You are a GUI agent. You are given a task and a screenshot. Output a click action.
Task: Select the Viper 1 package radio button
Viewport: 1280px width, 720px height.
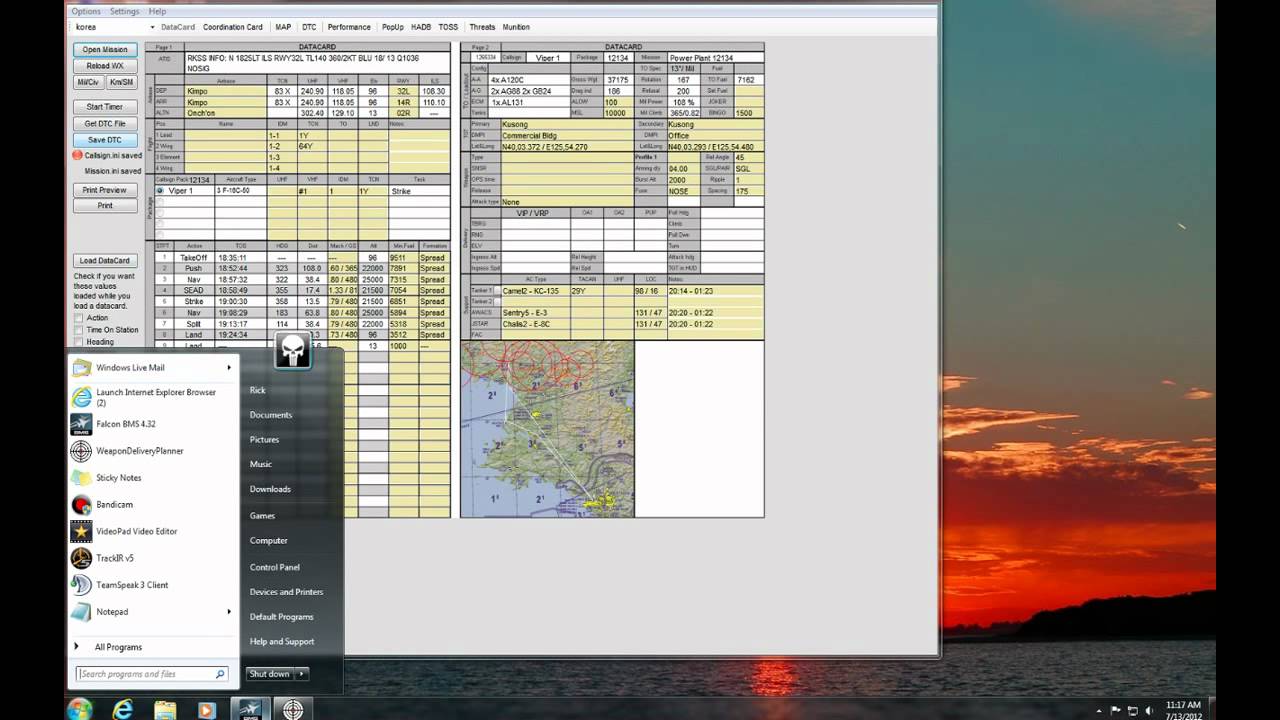tap(160, 191)
